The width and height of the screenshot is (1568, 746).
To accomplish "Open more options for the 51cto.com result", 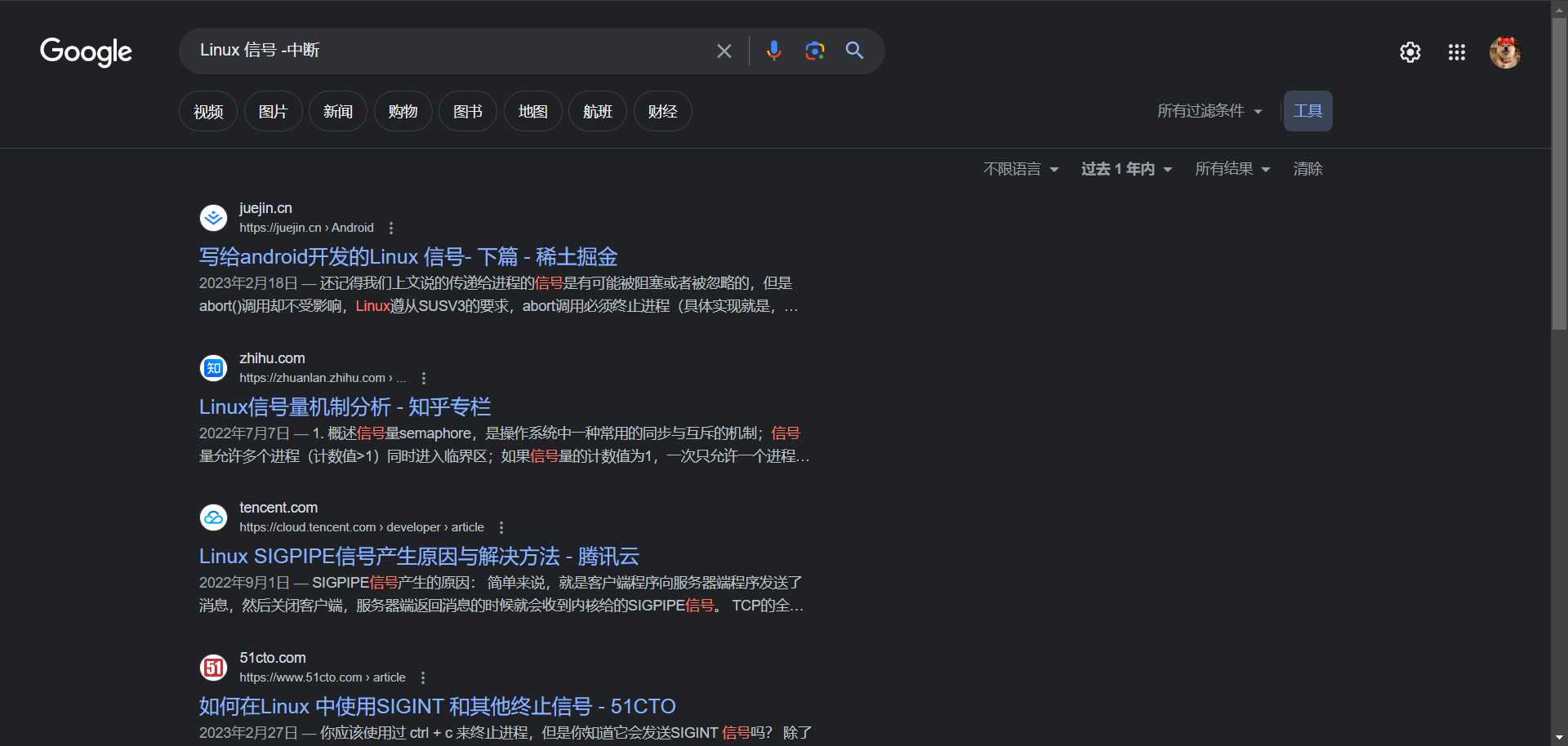I will tap(423, 677).
